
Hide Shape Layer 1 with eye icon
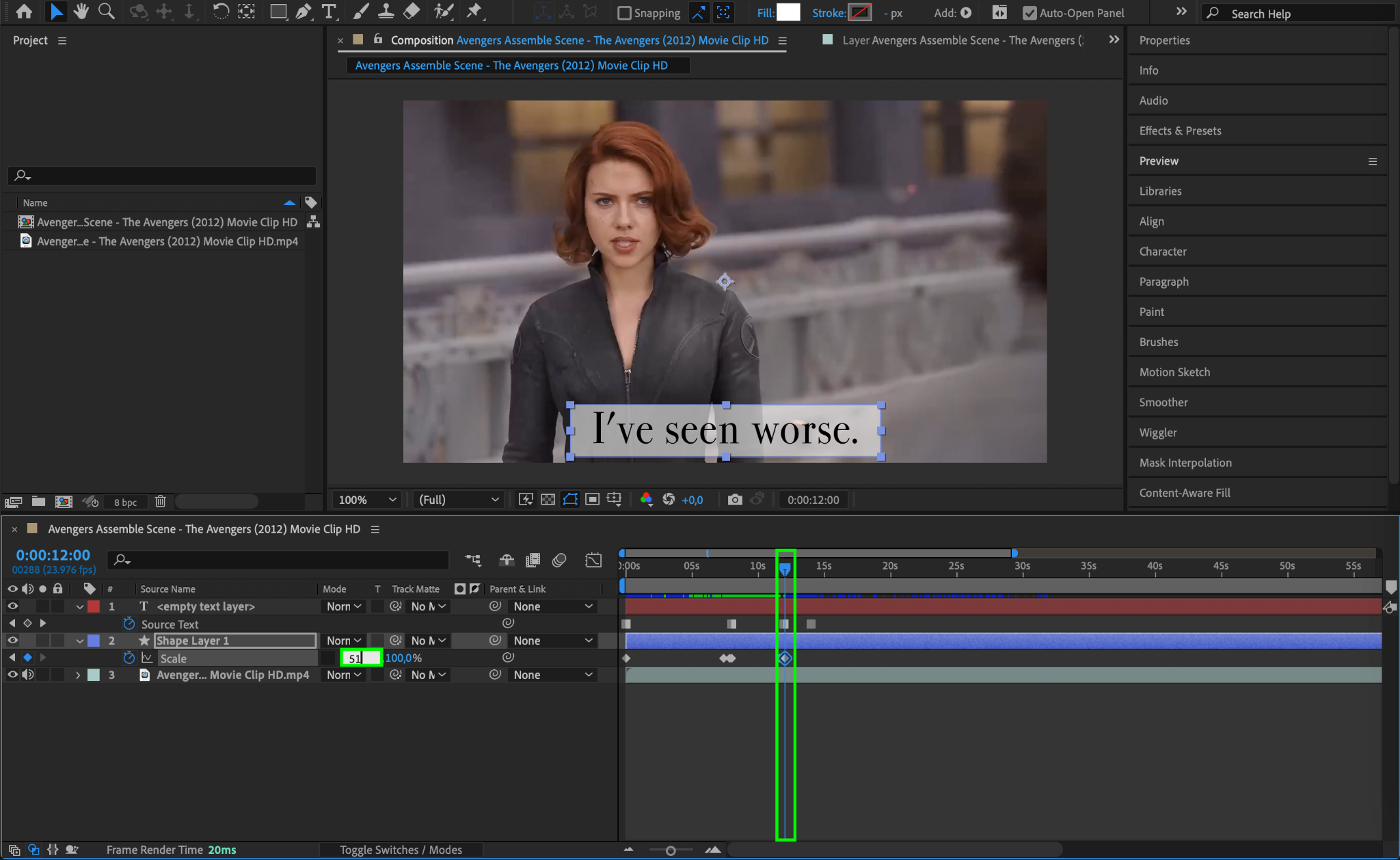point(12,641)
